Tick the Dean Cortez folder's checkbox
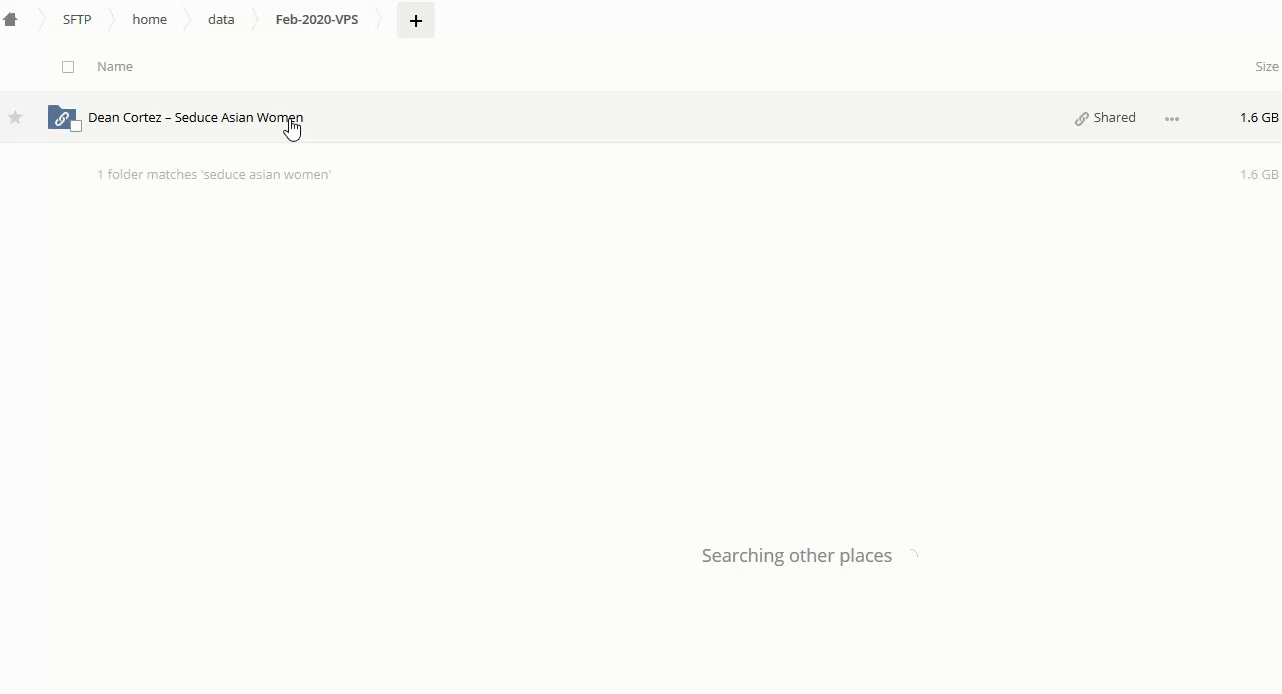The width and height of the screenshot is (1282, 694). [x=76, y=126]
